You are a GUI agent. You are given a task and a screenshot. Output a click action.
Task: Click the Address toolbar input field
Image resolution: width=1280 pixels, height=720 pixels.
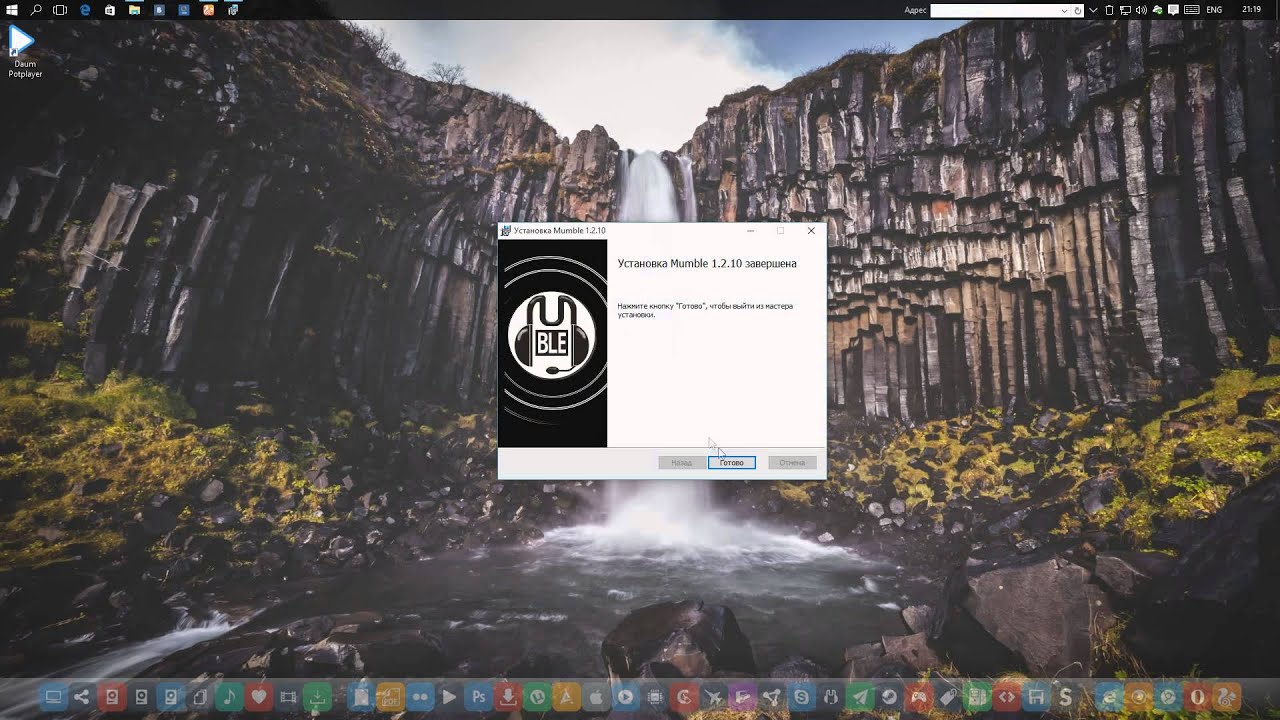[994, 10]
